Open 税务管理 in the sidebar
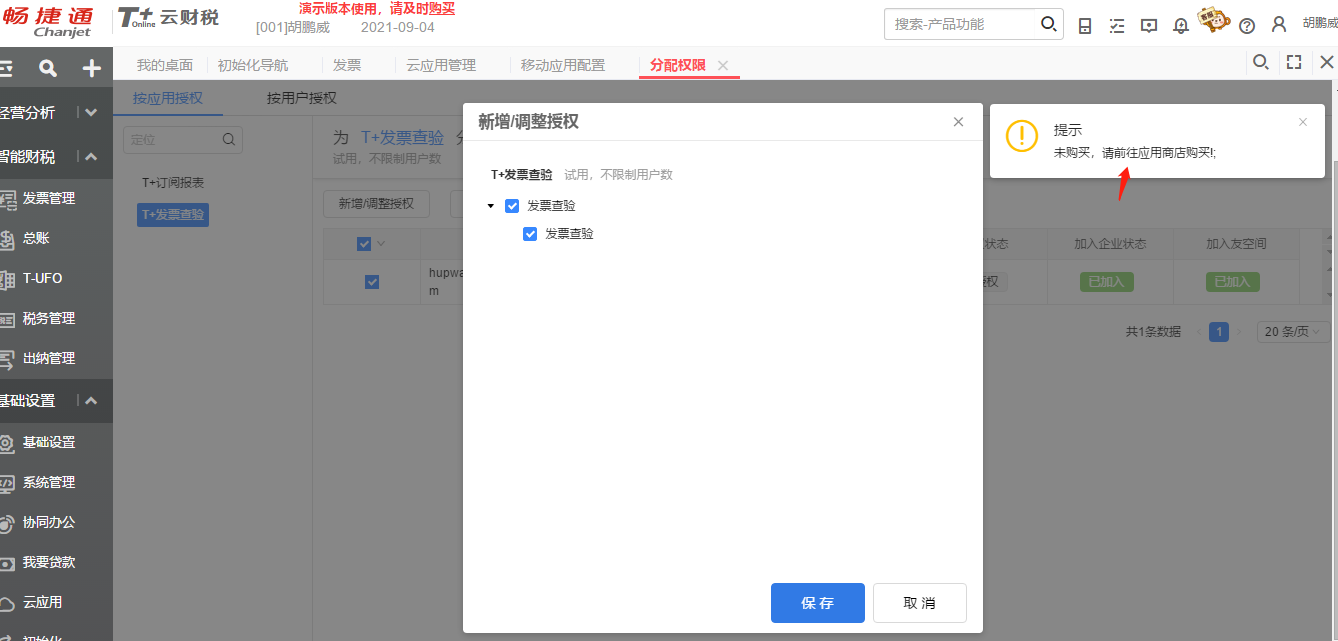Screen dimensions: 1338x641 (x=49, y=318)
